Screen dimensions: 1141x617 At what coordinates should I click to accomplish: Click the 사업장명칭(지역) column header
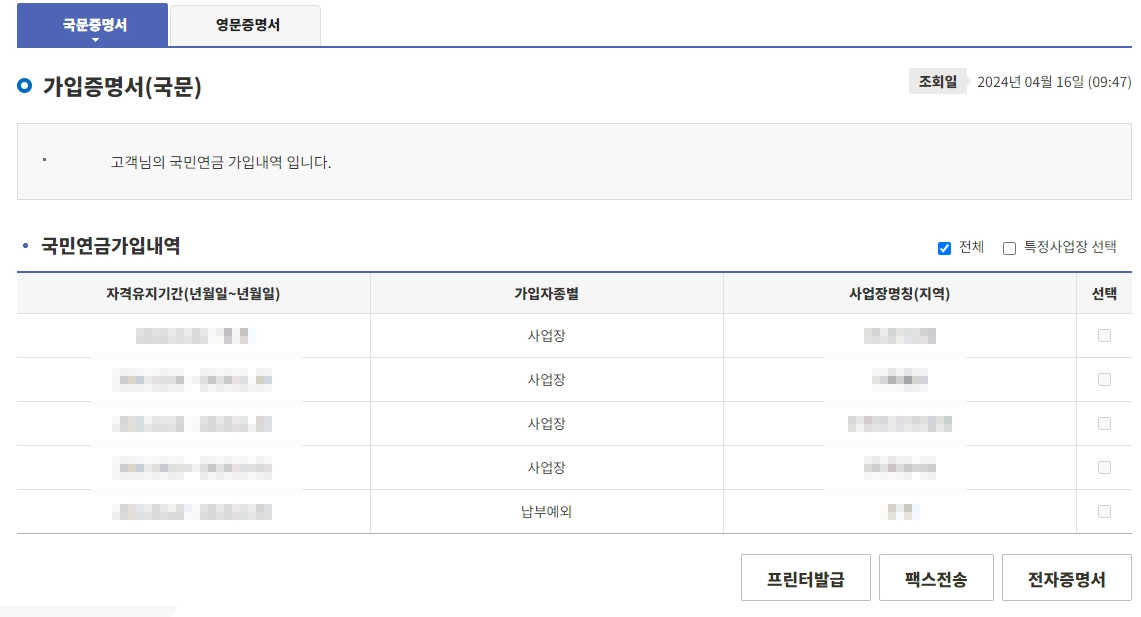pos(899,293)
